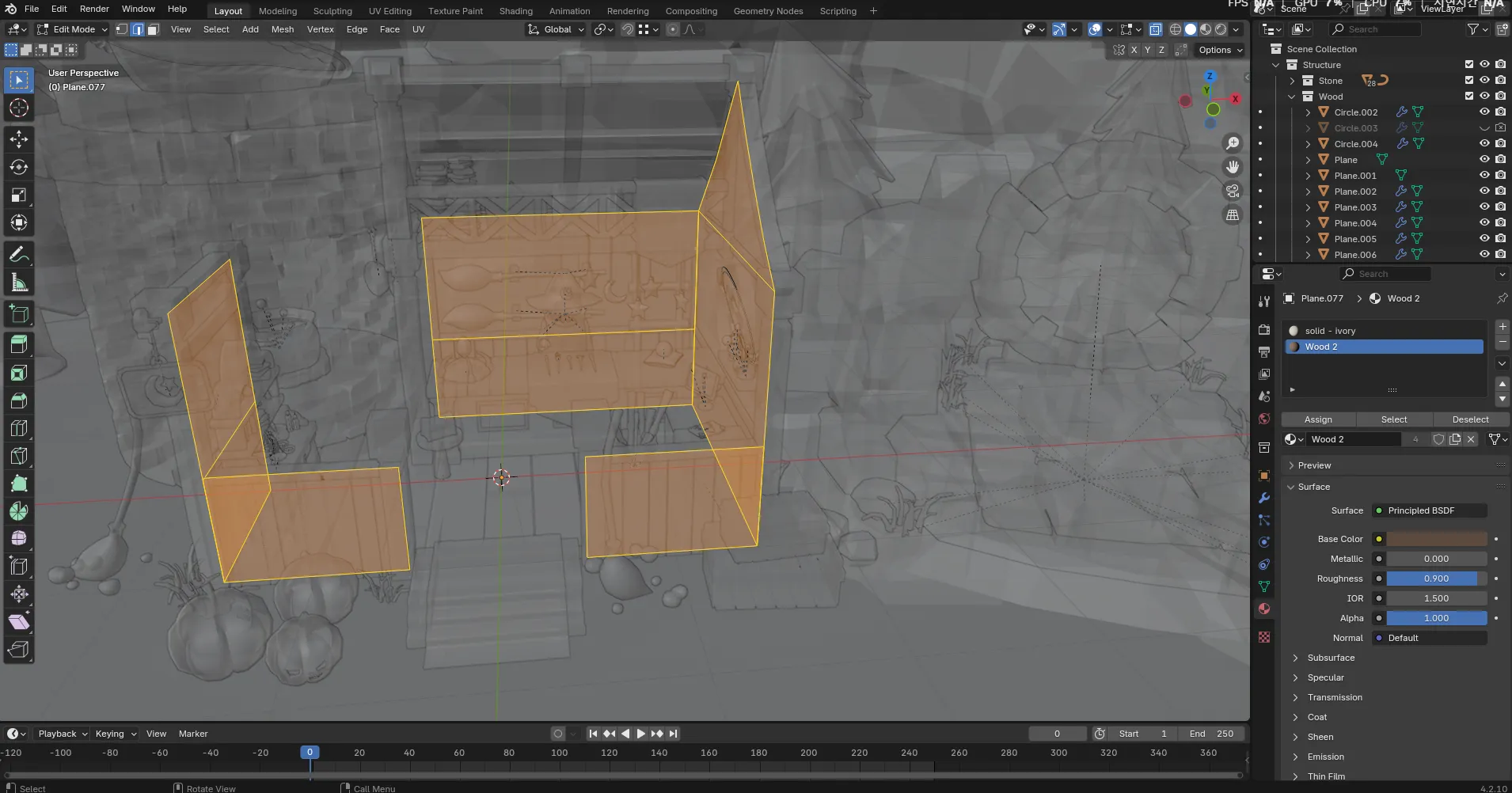The height and width of the screenshot is (793, 1512).
Task: Select the Knife tool
Action: (19, 456)
